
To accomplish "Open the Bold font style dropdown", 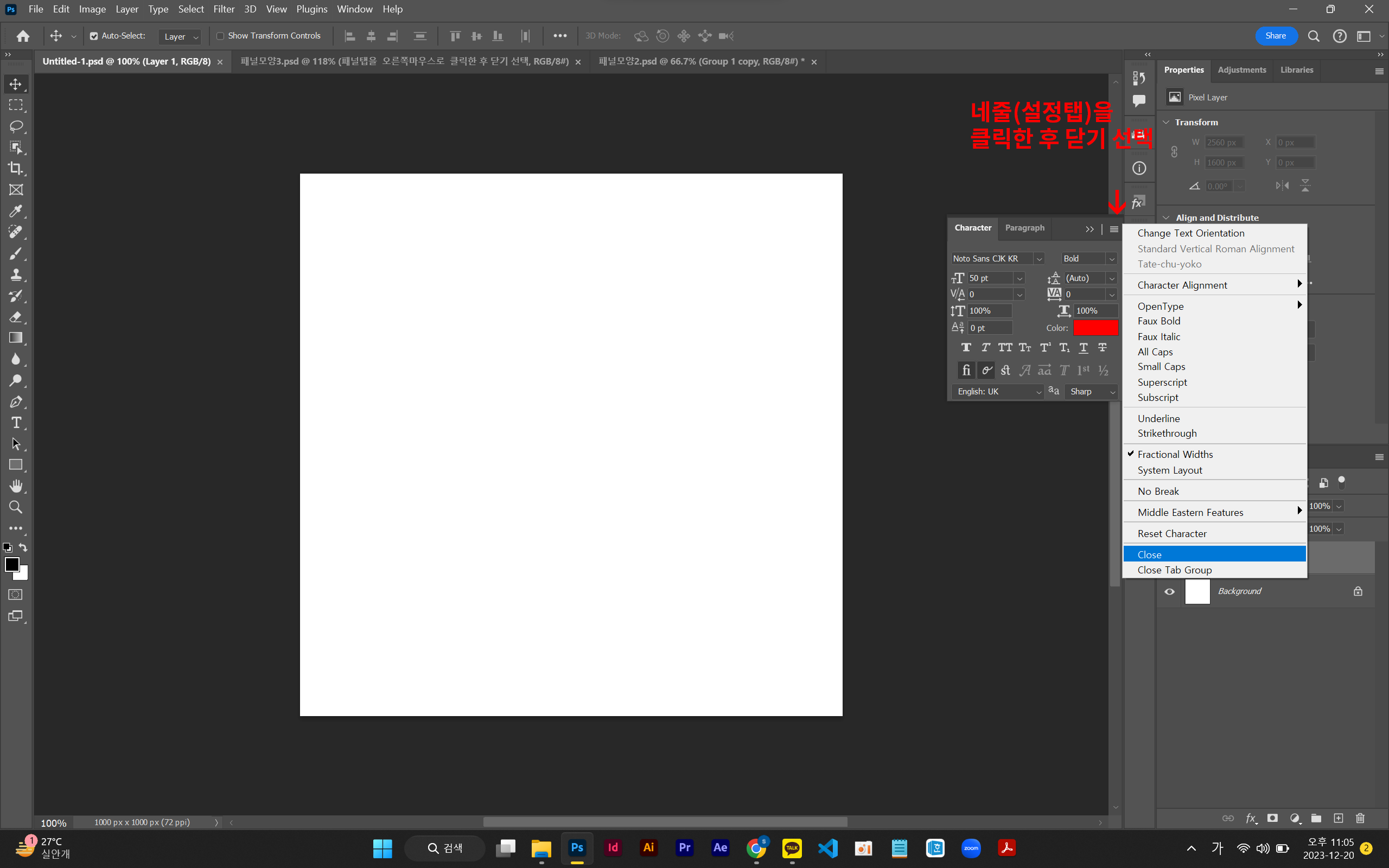I will click(x=1112, y=259).
